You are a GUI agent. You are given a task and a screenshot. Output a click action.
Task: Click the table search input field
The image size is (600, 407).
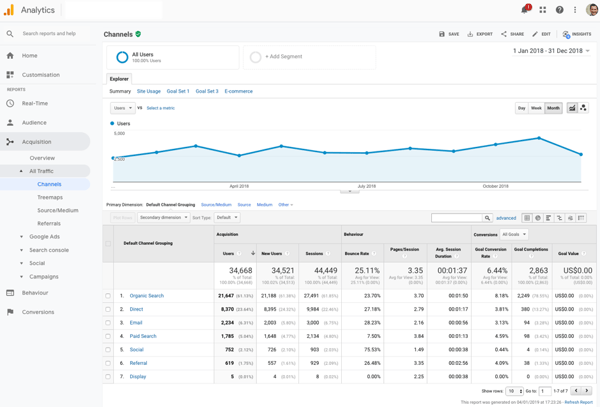[457, 218]
